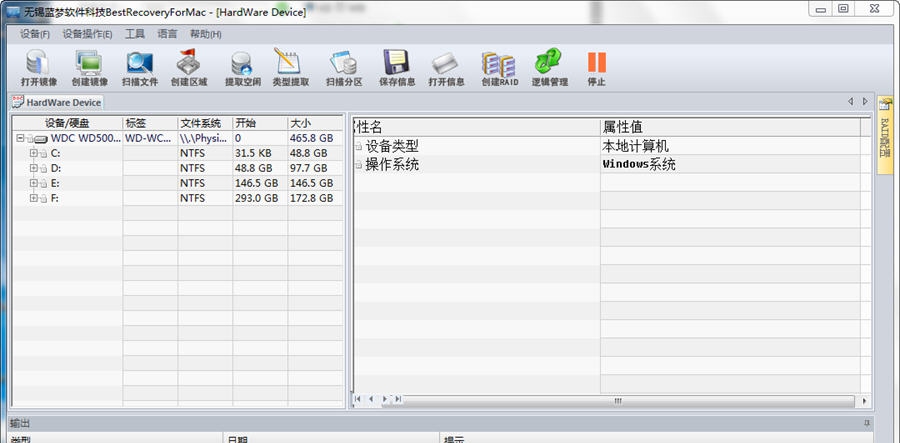Click the 31.5 KB start cell
This screenshot has height=443, width=900.
point(260,153)
